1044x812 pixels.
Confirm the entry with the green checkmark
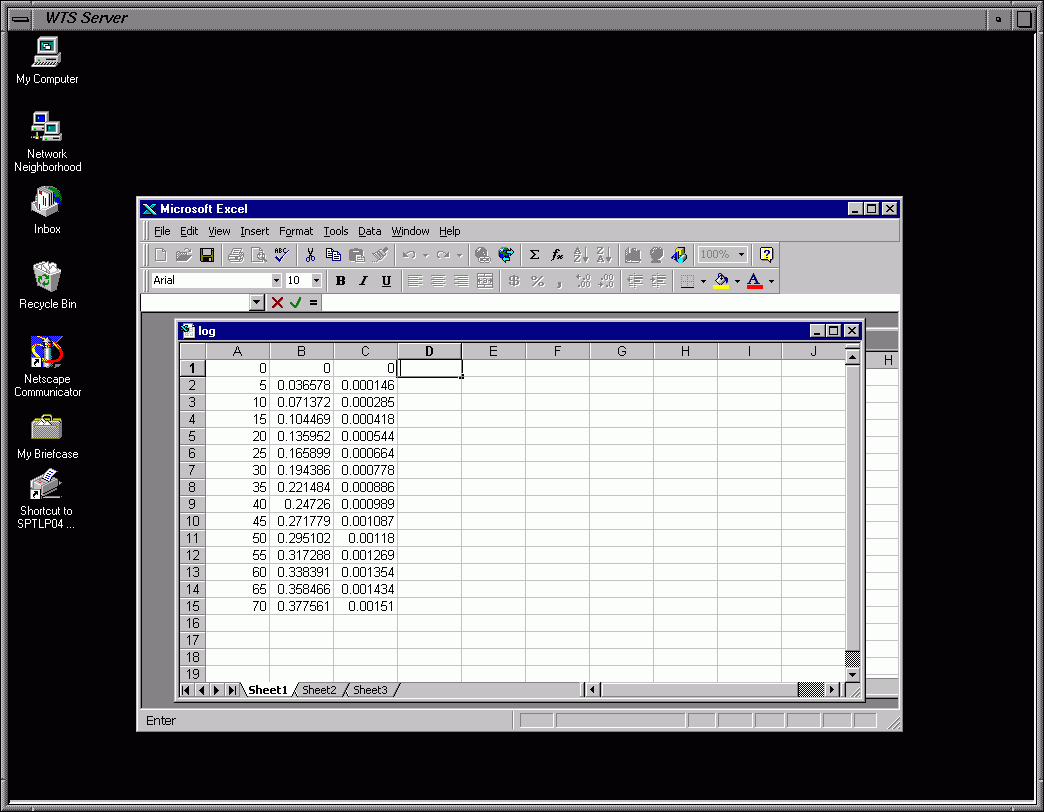click(295, 302)
